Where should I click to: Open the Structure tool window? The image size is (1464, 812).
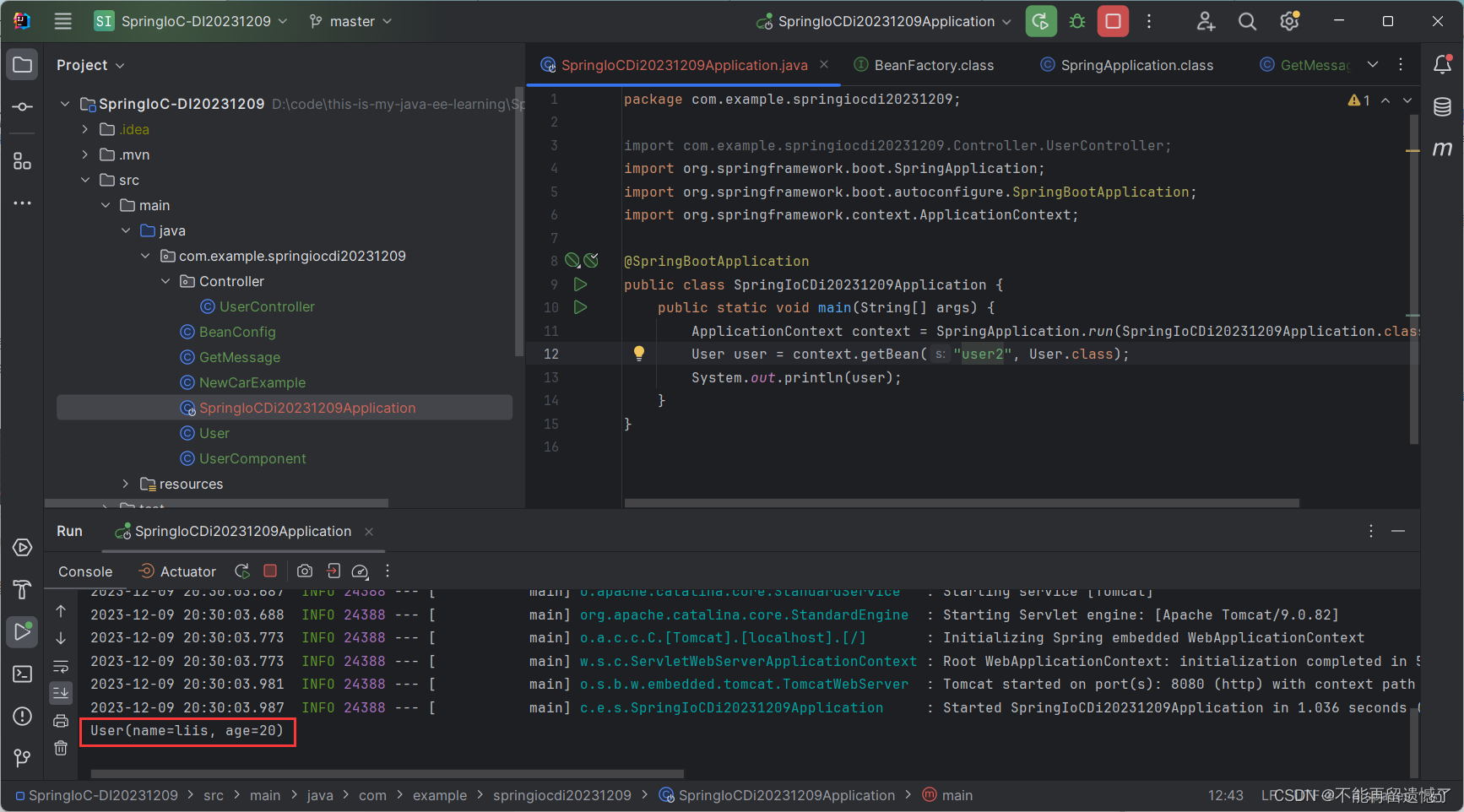pos(22,160)
